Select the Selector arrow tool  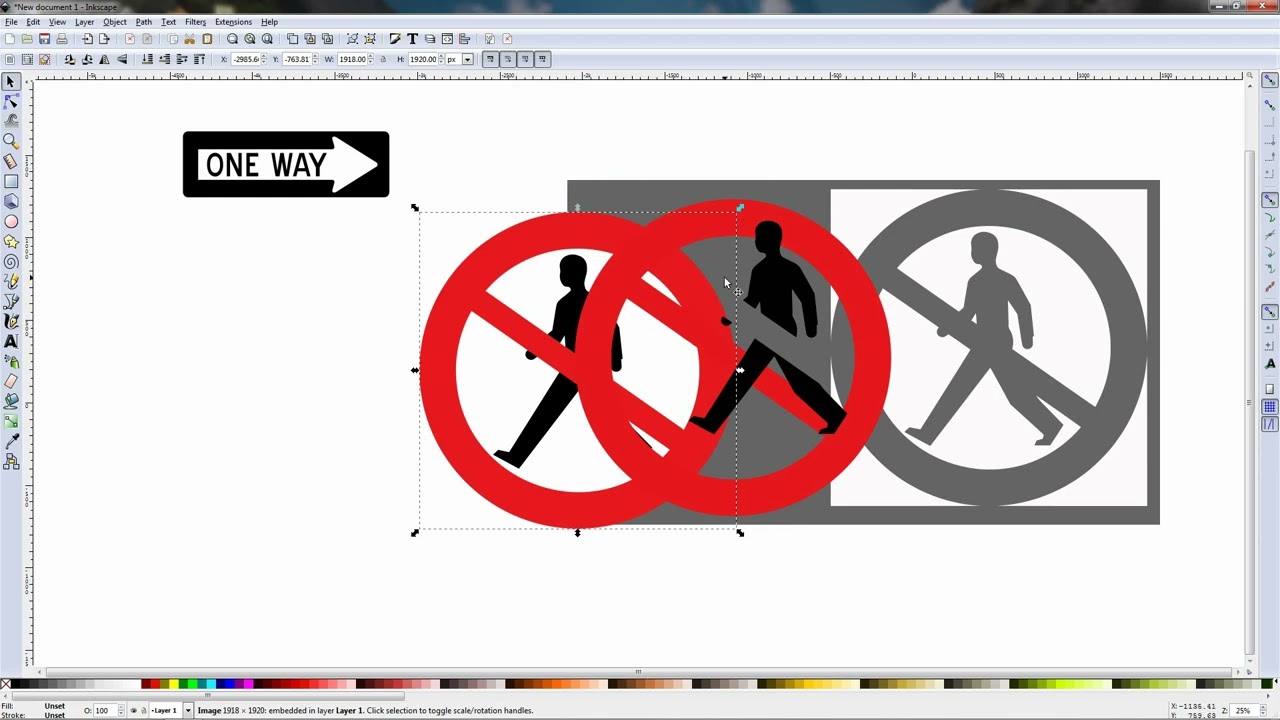[11, 82]
